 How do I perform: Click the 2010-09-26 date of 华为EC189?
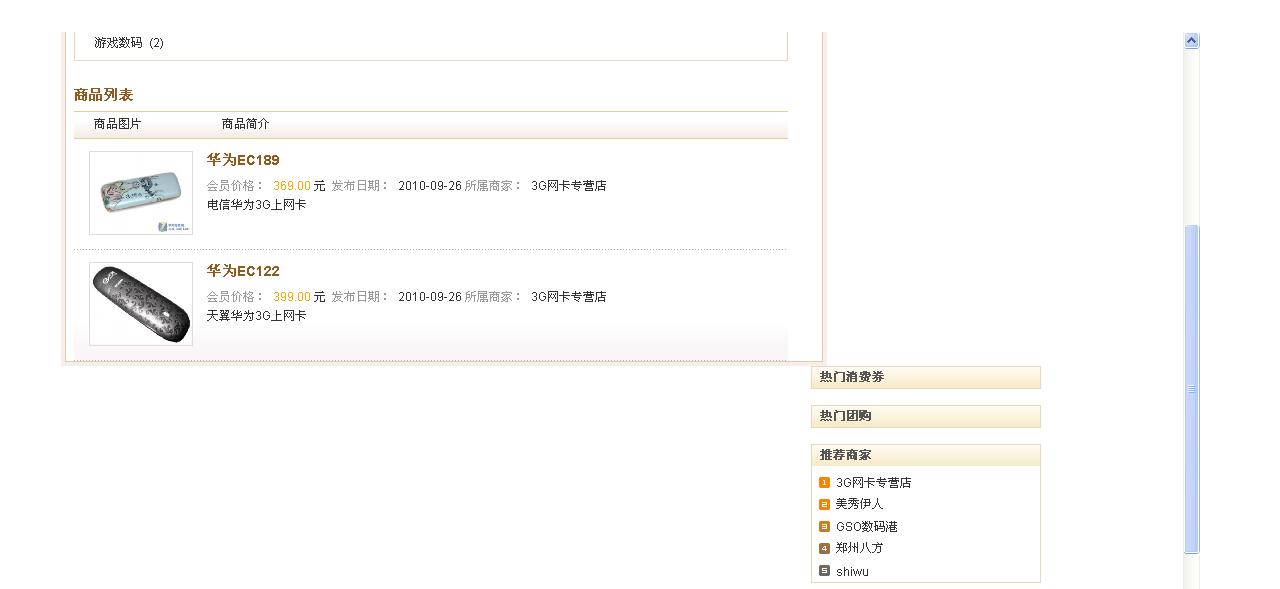430,186
